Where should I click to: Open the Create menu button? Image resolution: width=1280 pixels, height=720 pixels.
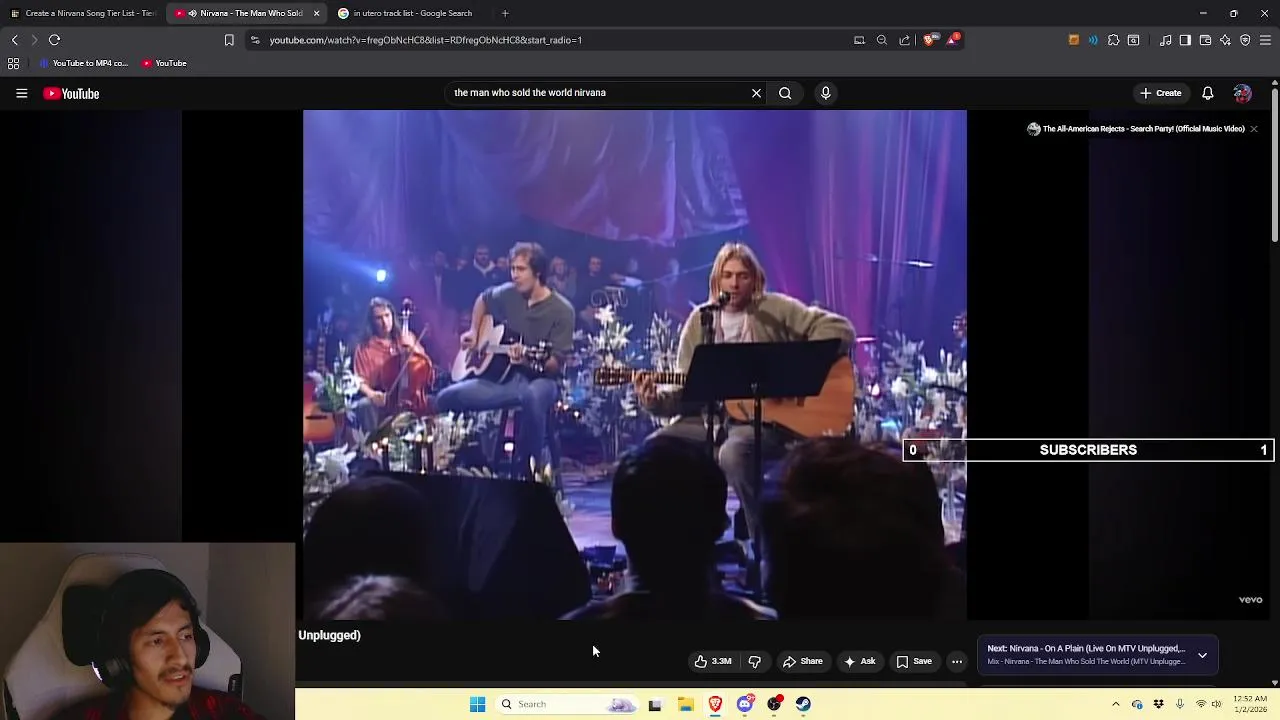1160,93
